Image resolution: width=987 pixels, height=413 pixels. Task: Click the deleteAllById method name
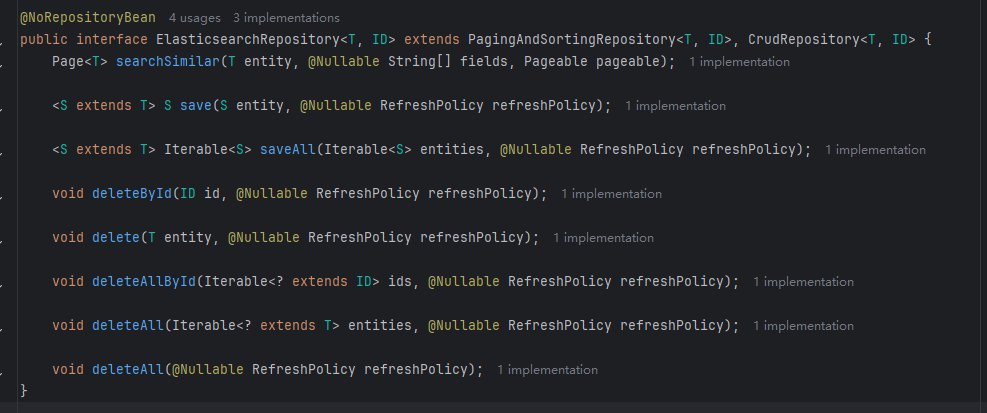pos(144,282)
